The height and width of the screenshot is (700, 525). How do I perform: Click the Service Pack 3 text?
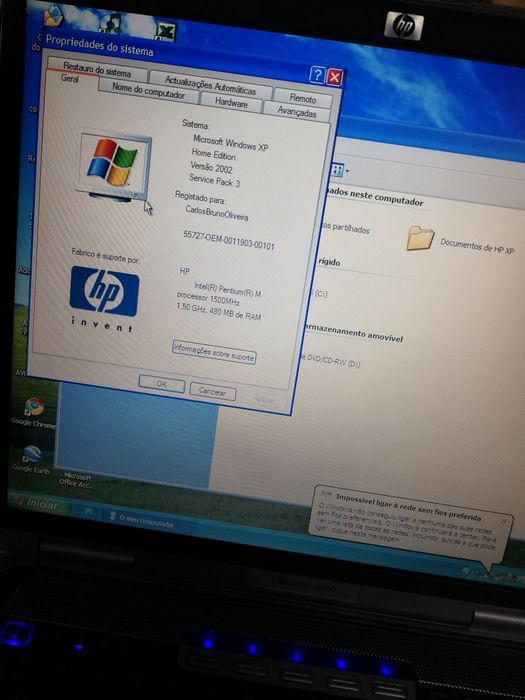[214, 180]
